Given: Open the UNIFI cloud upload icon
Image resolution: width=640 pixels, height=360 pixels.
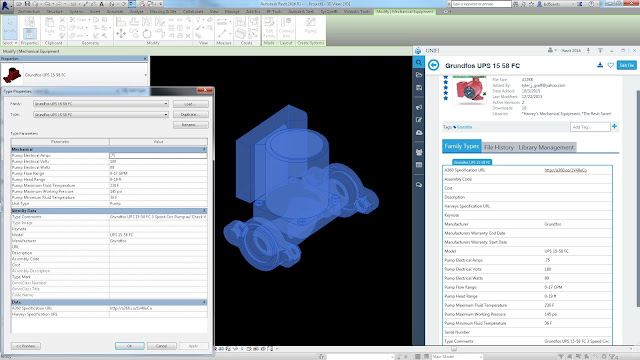Looking at the screenshot, I should 418,133.
